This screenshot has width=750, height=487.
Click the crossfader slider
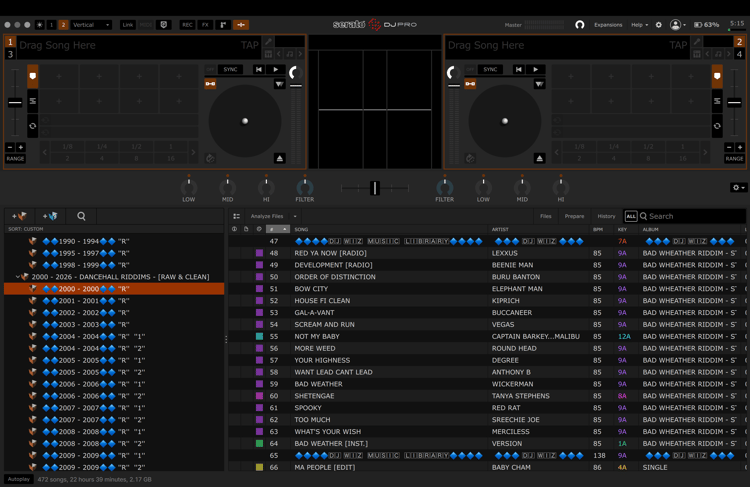point(375,188)
